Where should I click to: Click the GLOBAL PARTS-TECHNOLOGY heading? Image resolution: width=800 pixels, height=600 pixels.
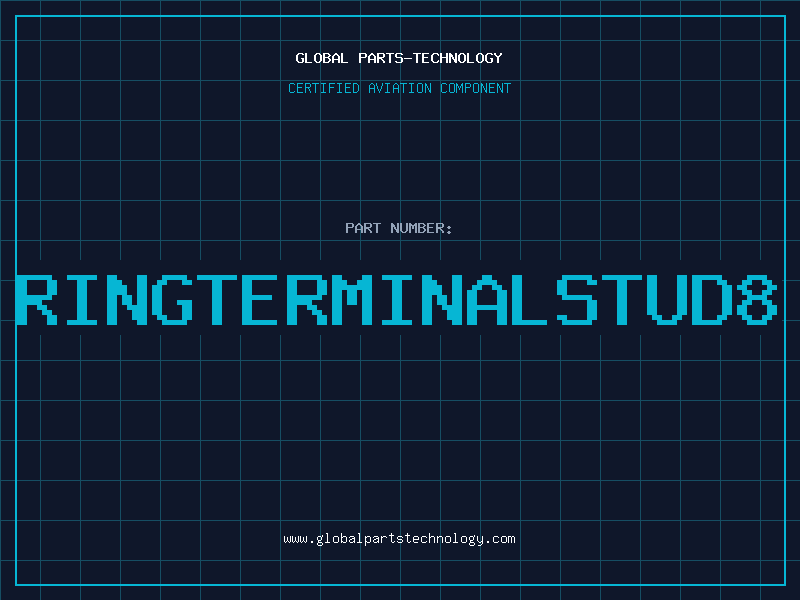tap(399, 58)
